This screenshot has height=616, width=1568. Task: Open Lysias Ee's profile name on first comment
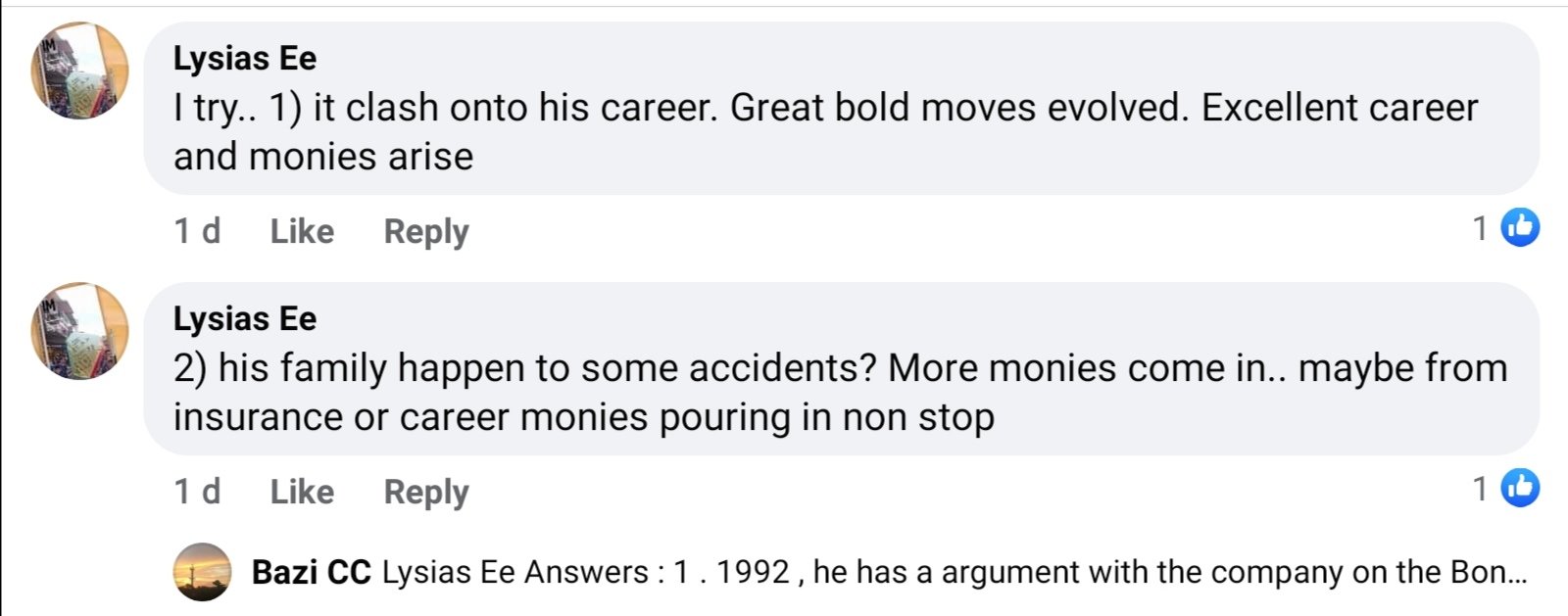[x=245, y=58]
